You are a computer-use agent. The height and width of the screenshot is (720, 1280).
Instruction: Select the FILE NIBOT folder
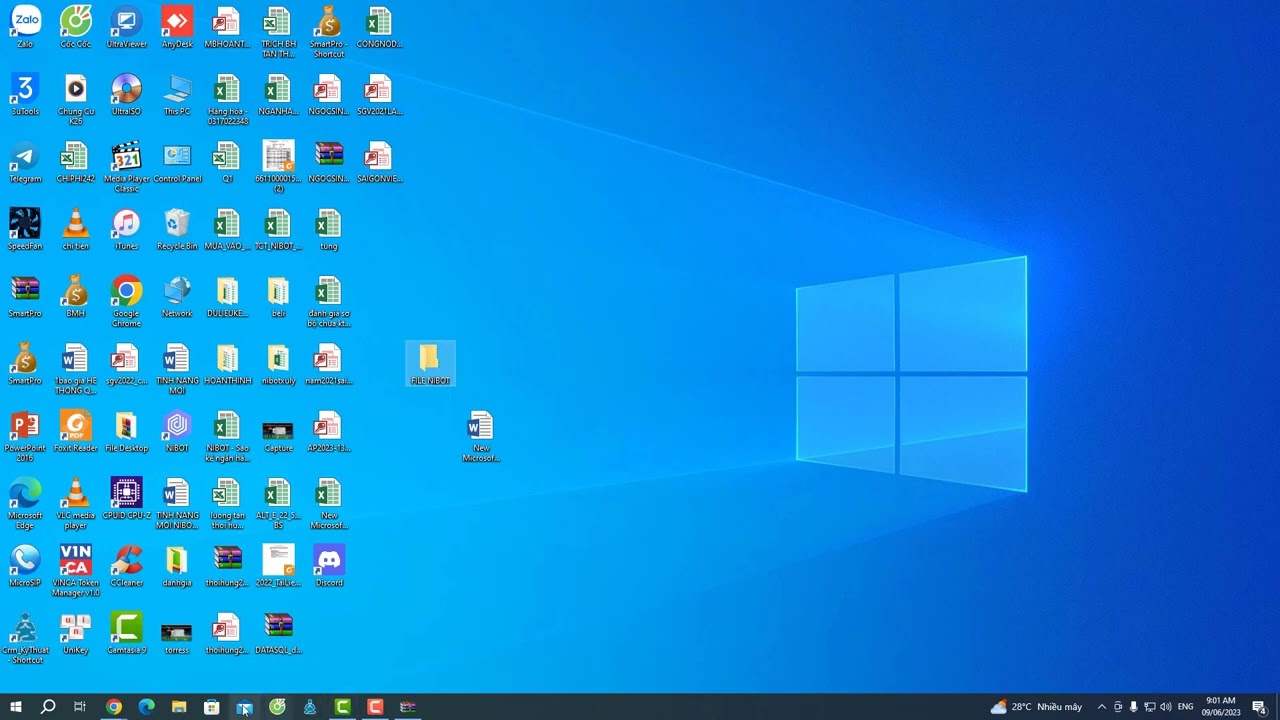tap(430, 364)
